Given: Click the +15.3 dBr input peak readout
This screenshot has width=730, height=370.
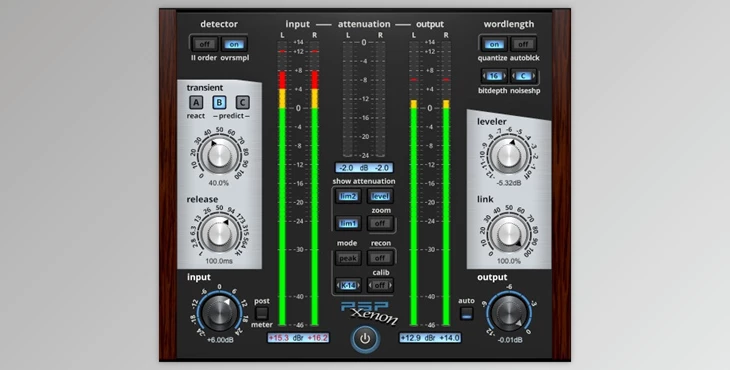Looking at the screenshot, I should [x=298, y=338].
